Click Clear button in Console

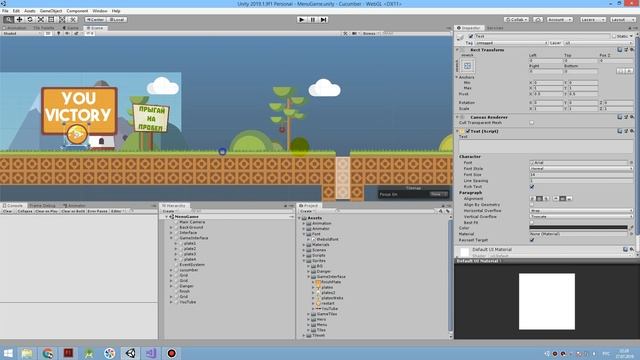8,211
